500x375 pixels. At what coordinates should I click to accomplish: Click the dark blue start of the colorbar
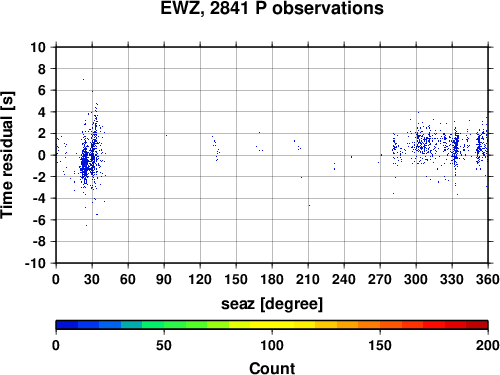coord(67,325)
